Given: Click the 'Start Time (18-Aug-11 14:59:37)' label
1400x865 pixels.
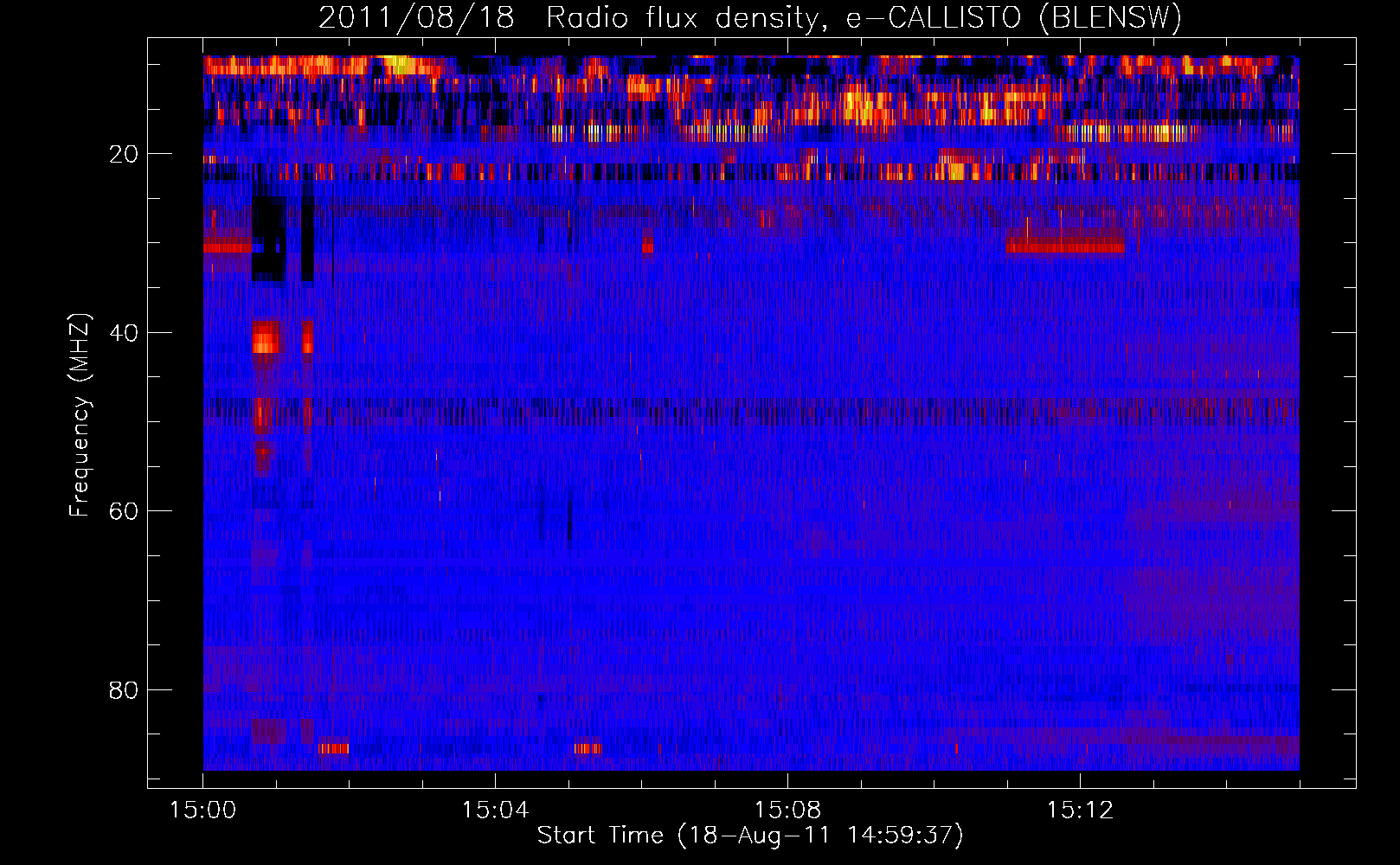Looking at the screenshot, I should [x=750, y=836].
